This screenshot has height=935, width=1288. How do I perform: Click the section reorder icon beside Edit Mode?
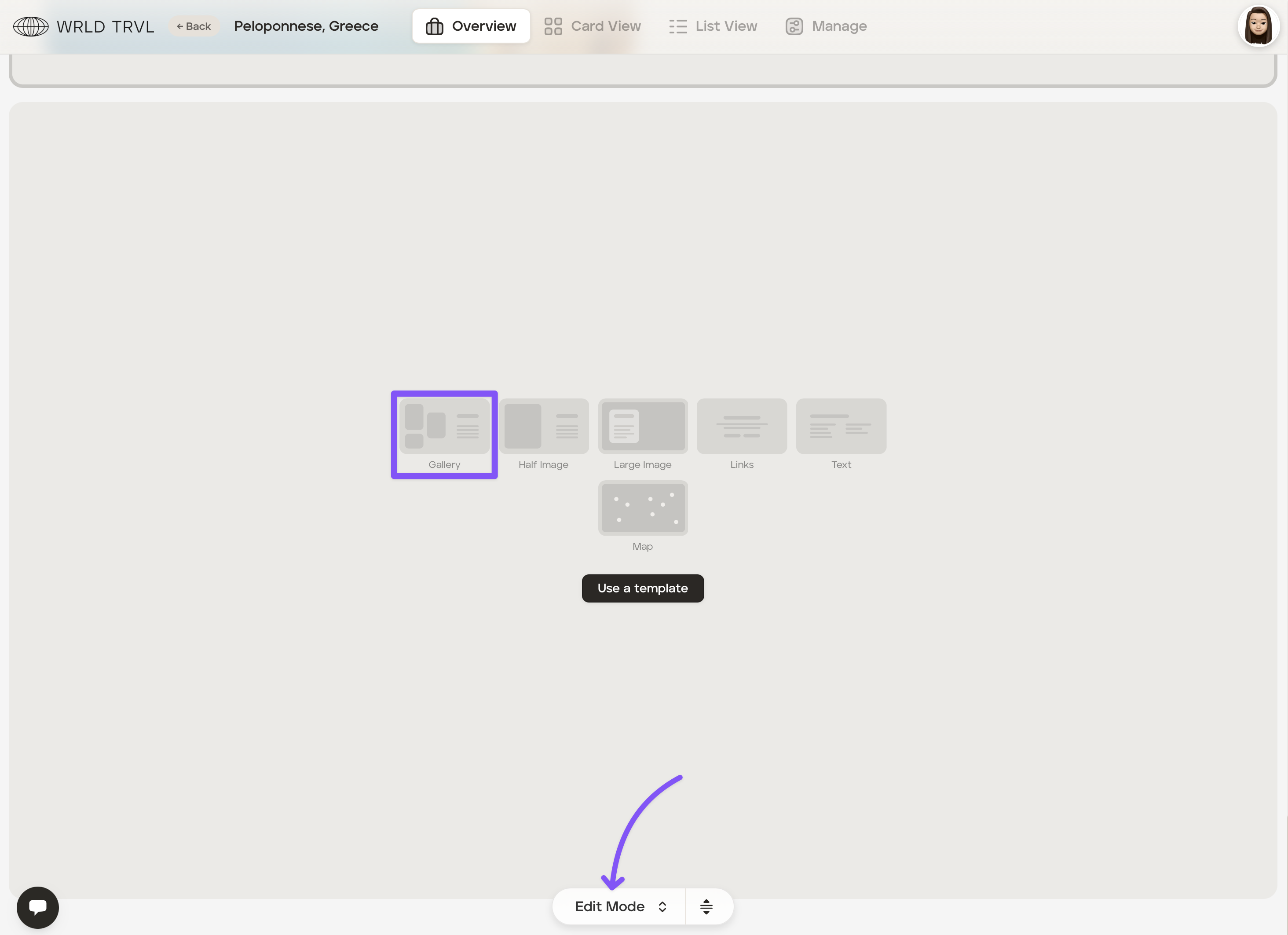click(706, 906)
